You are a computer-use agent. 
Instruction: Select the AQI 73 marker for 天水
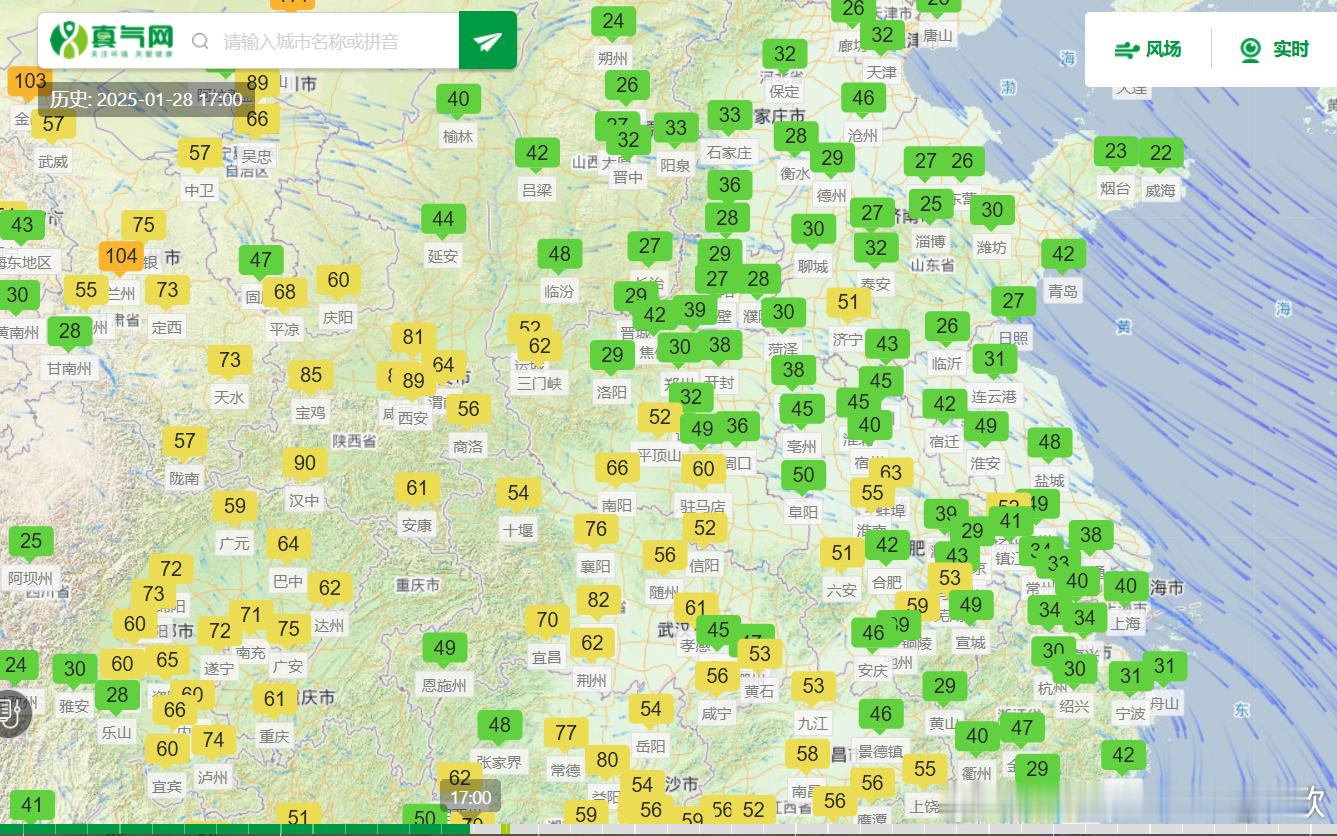[230, 360]
